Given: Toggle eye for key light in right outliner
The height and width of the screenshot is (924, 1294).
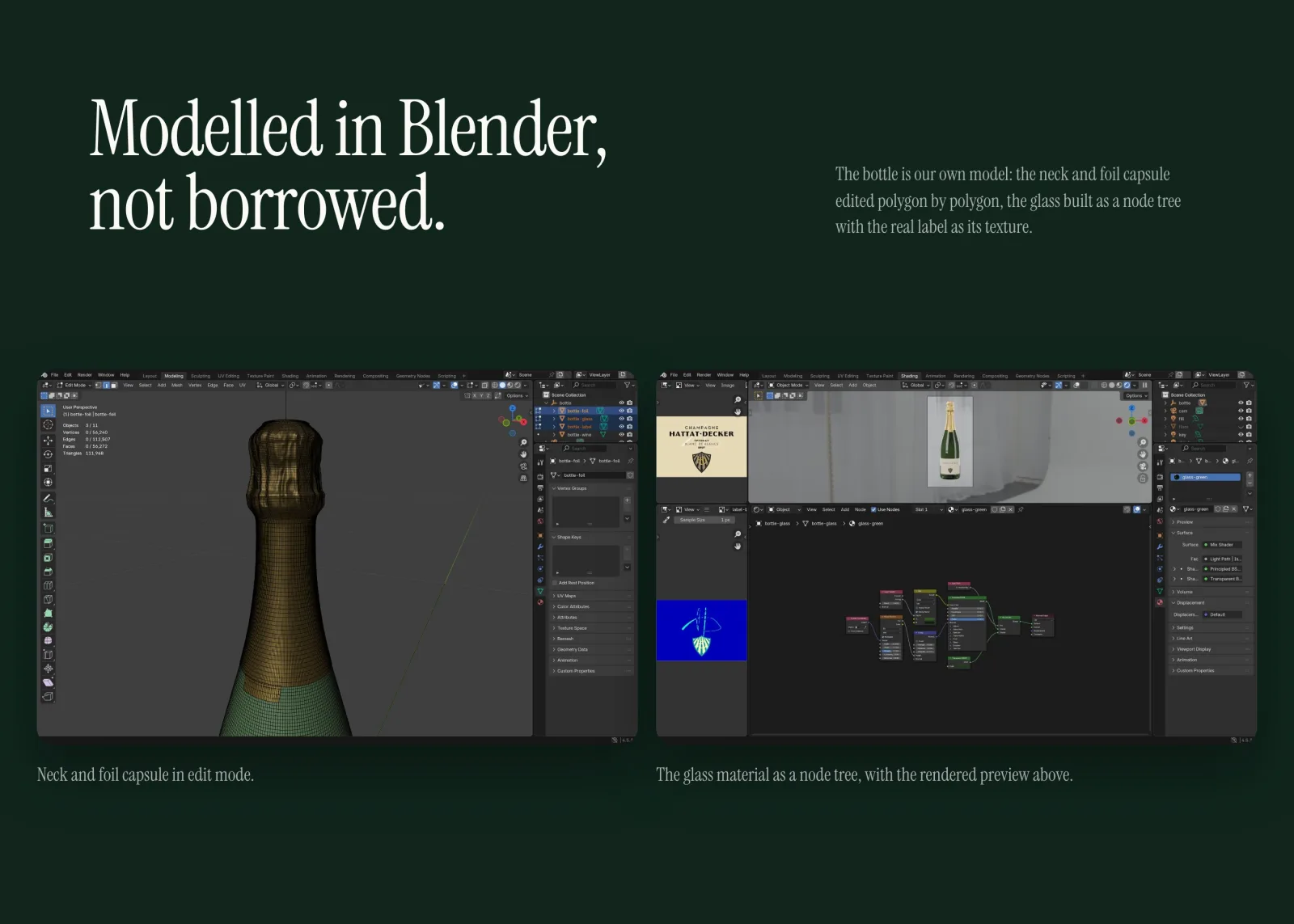Looking at the screenshot, I should click(1241, 434).
